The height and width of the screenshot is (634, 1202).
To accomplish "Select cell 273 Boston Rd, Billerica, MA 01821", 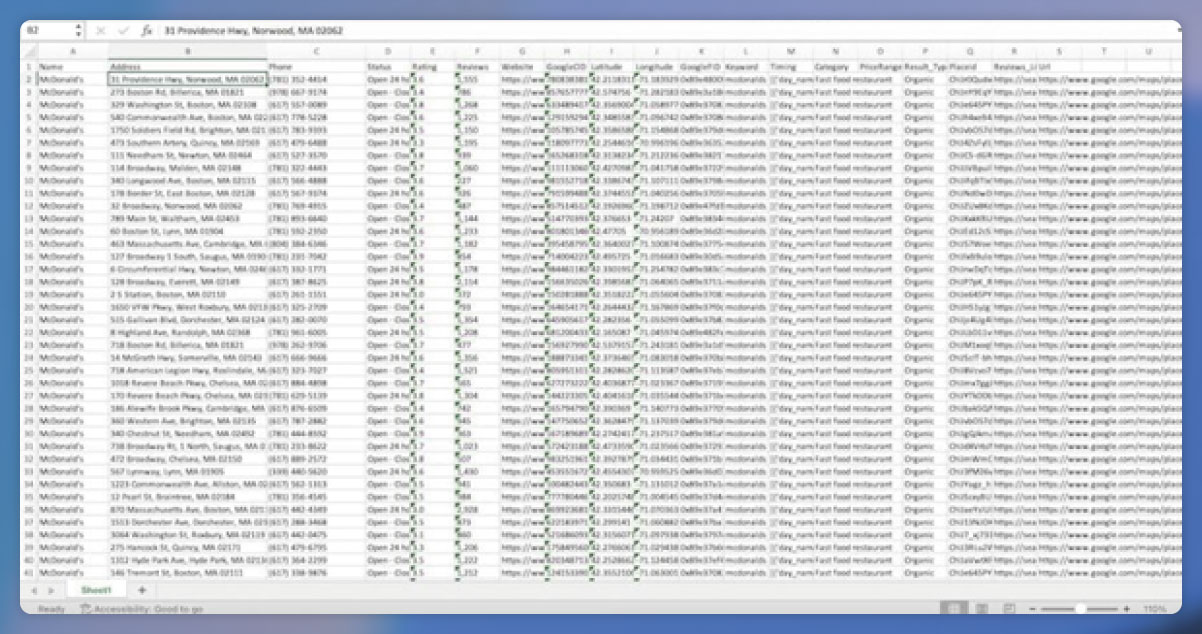I will pyautogui.click(x=186, y=91).
